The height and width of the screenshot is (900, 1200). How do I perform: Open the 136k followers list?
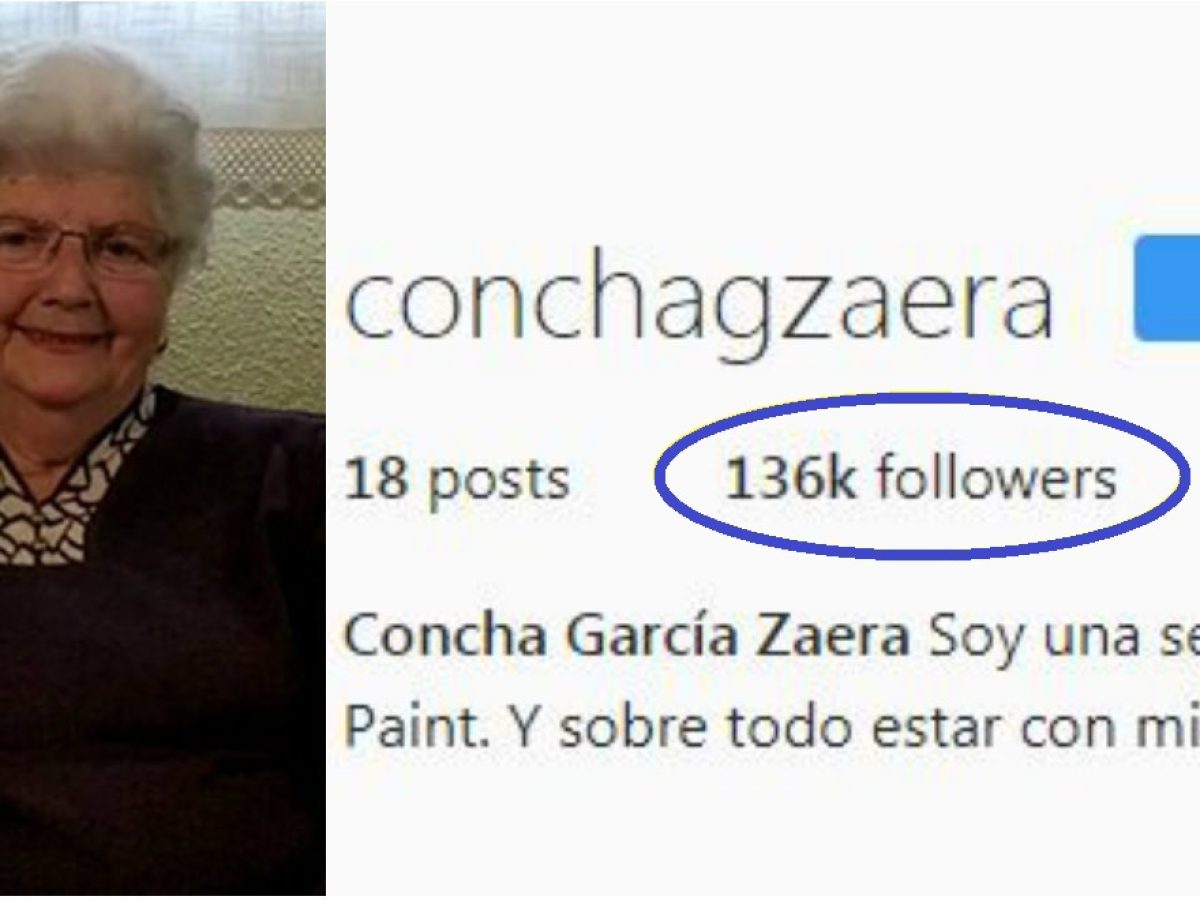click(x=921, y=479)
